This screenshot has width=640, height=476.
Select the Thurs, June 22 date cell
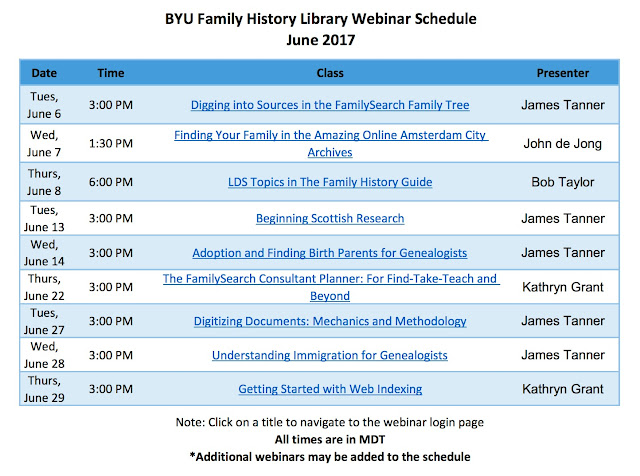(44, 287)
